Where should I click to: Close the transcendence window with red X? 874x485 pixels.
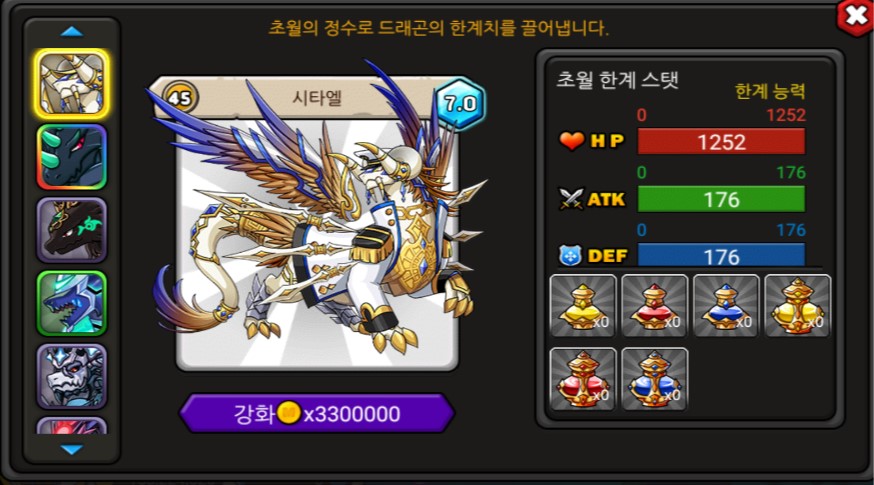(856, 17)
